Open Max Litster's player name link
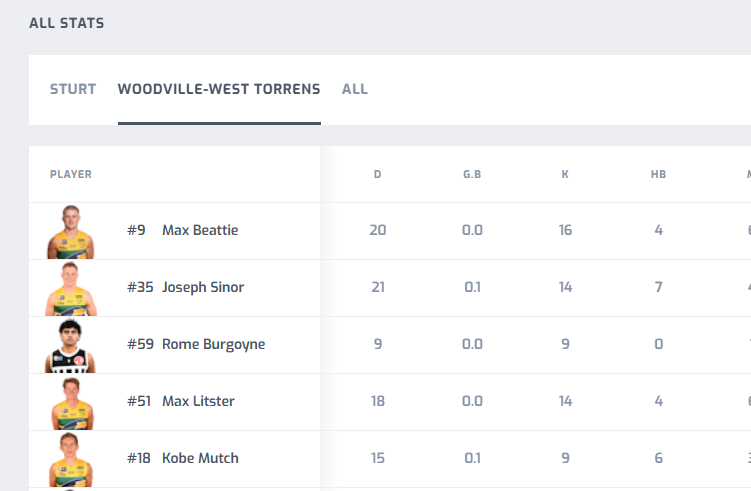Viewport: 751px width, 491px height. coord(198,401)
